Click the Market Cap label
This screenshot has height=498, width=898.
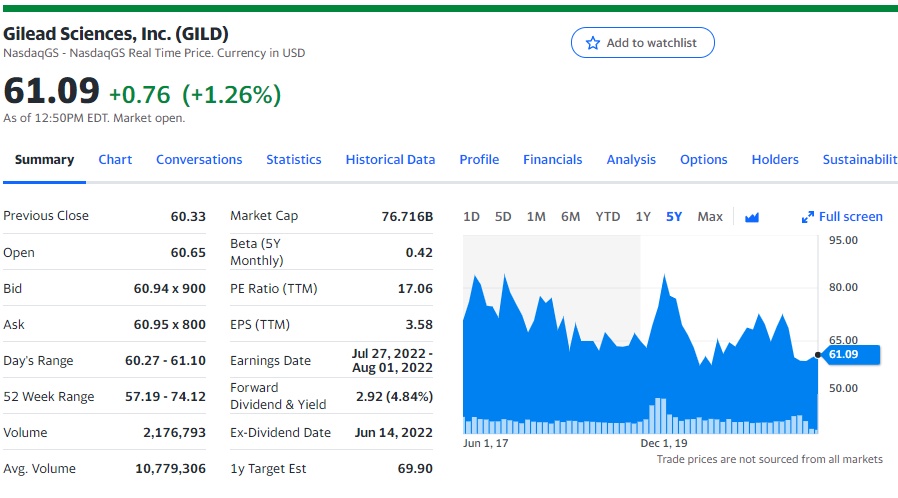[x=264, y=216]
